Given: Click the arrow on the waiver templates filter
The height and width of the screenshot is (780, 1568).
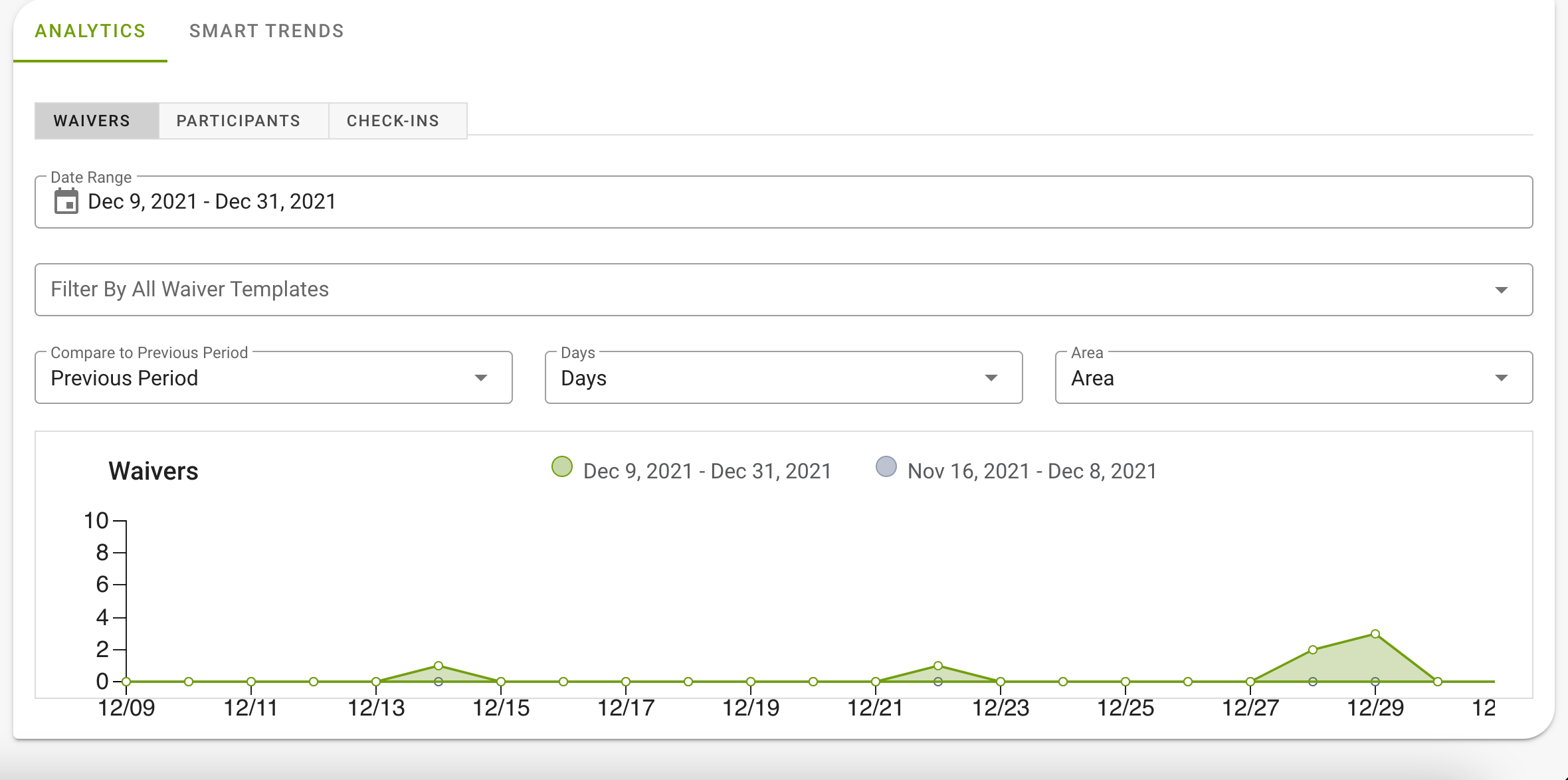Looking at the screenshot, I should [1501, 290].
